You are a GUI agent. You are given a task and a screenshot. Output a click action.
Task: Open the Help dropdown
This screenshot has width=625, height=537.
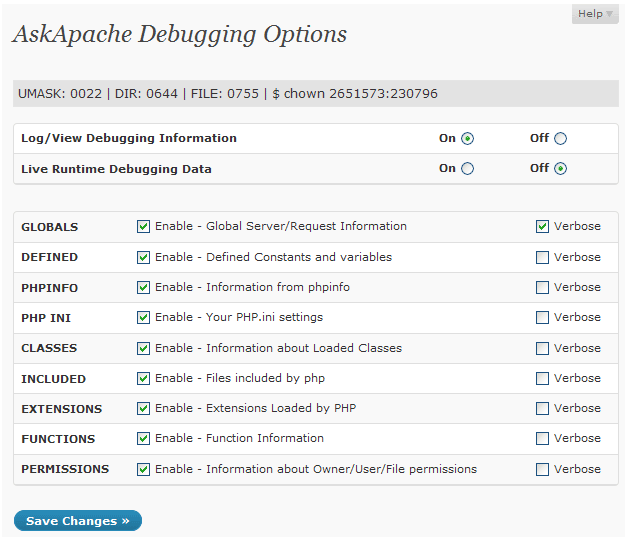[x=595, y=14]
